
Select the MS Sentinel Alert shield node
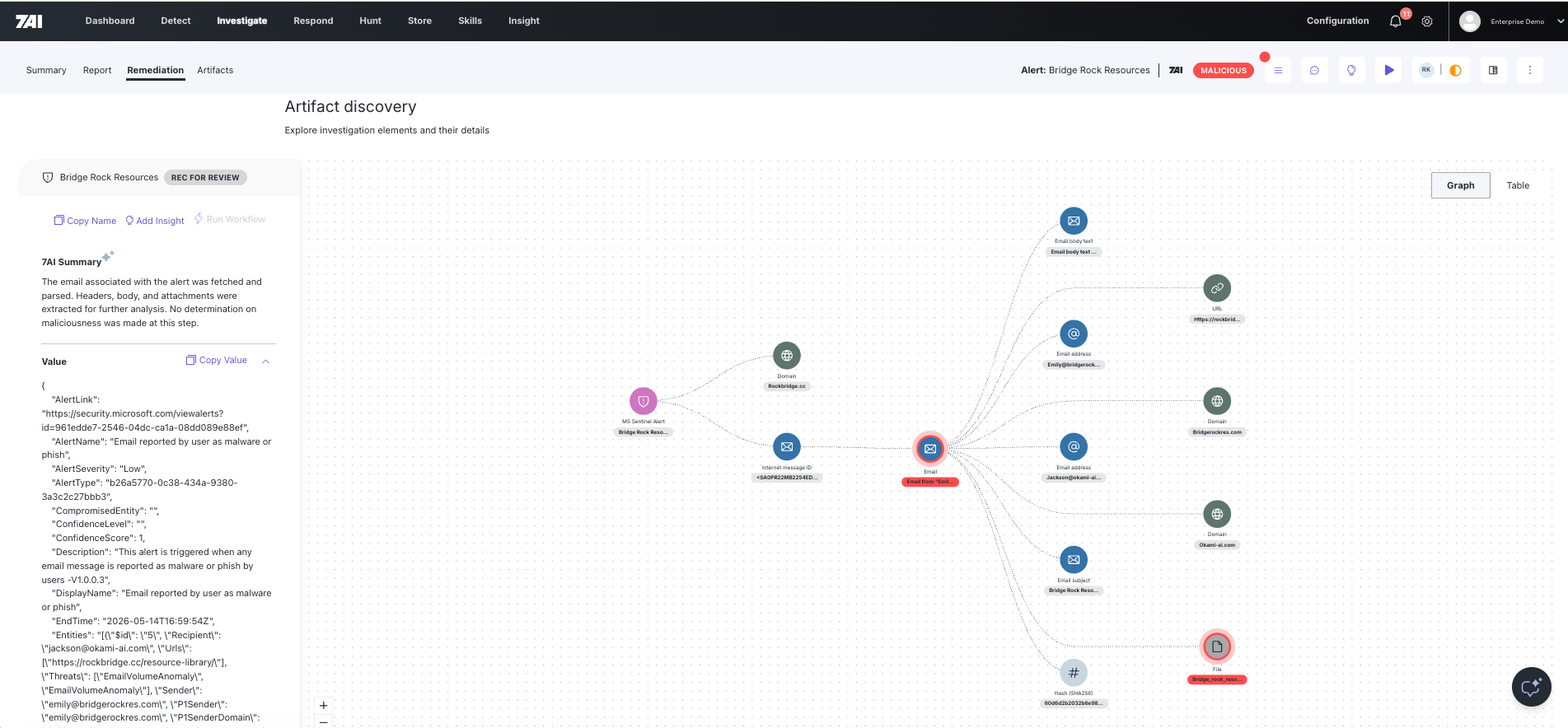[x=644, y=401]
